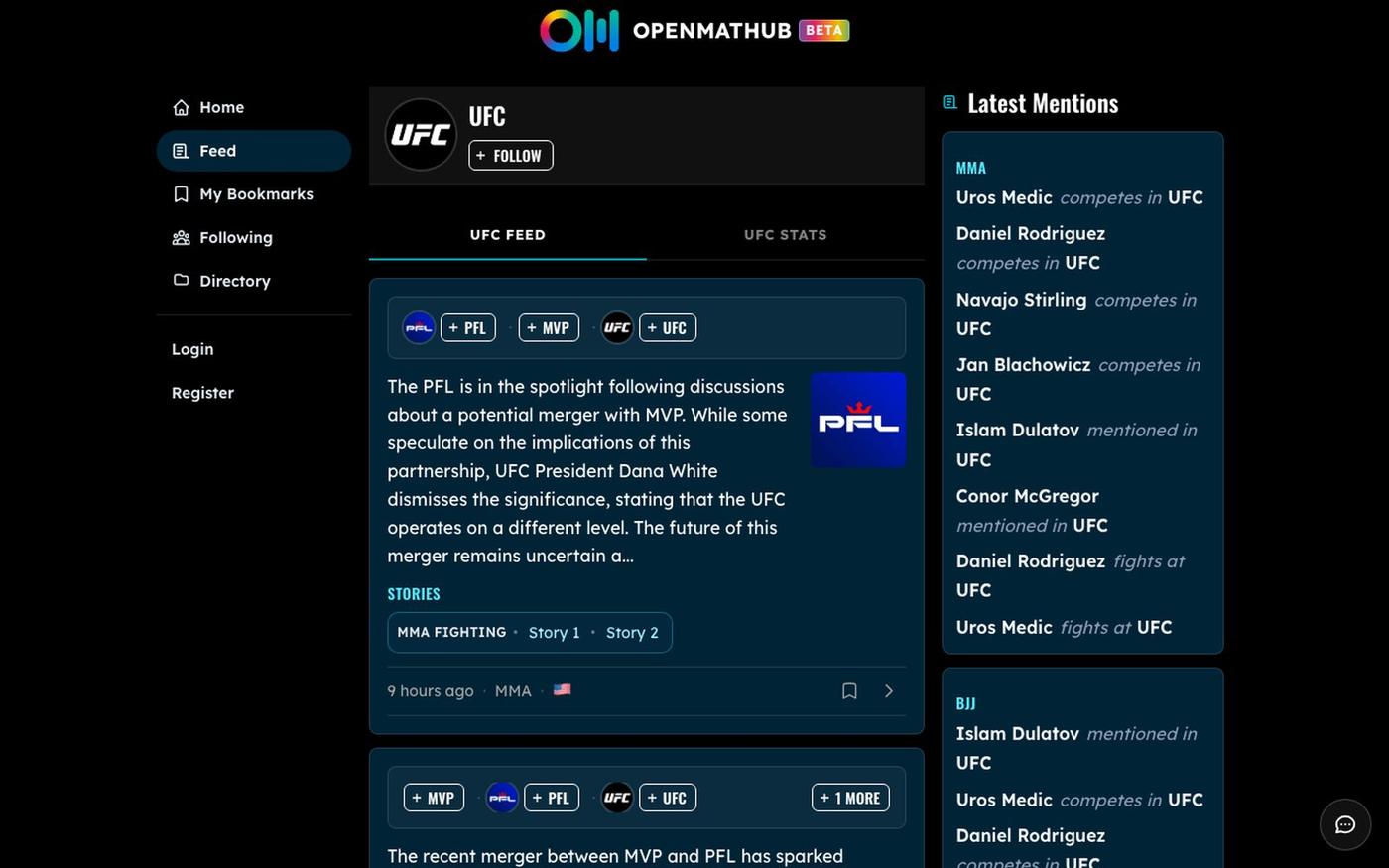Click the BJJ heading in Latest Mentions
1389x868 pixels.
click(x=965, y=703)
